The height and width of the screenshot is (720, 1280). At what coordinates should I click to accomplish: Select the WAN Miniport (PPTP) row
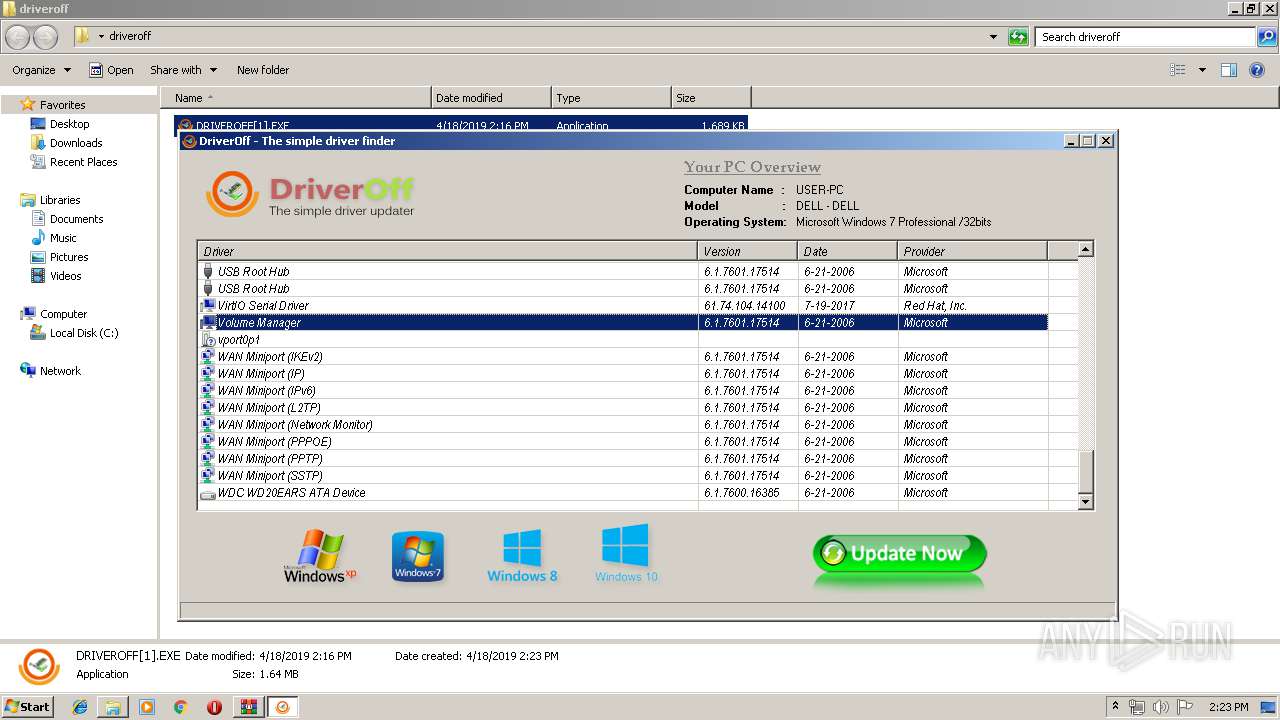click(x=623, y=459)
